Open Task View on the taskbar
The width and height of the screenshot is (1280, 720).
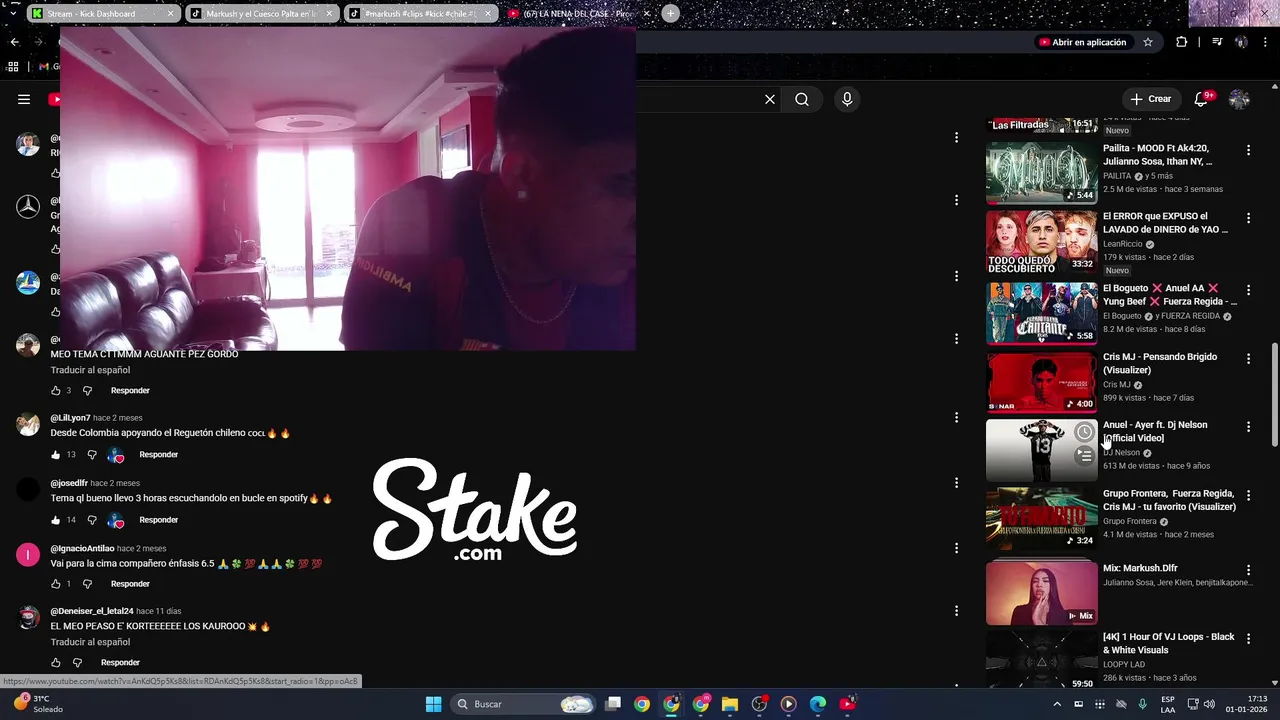point(613,704)
